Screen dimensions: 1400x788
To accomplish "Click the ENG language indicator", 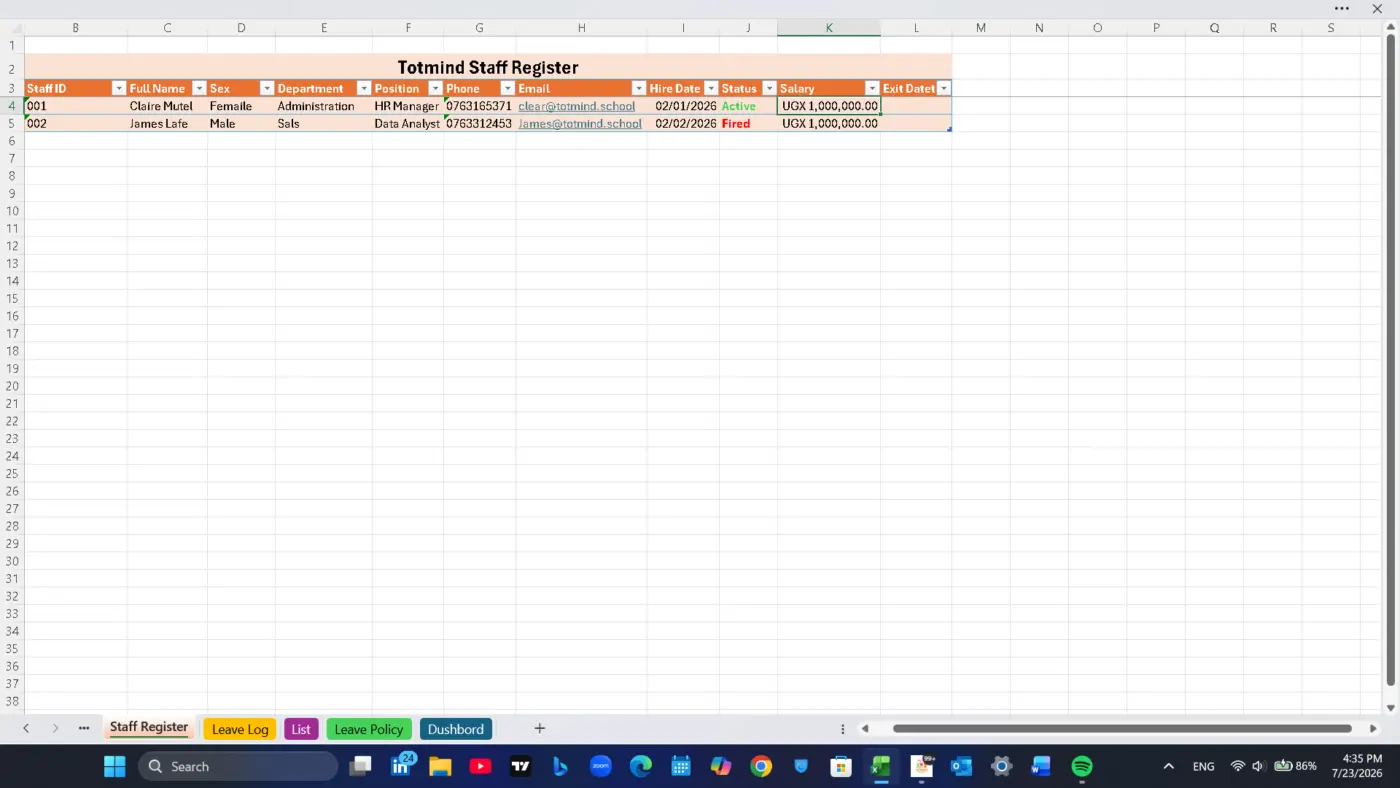I will 1204,767.
